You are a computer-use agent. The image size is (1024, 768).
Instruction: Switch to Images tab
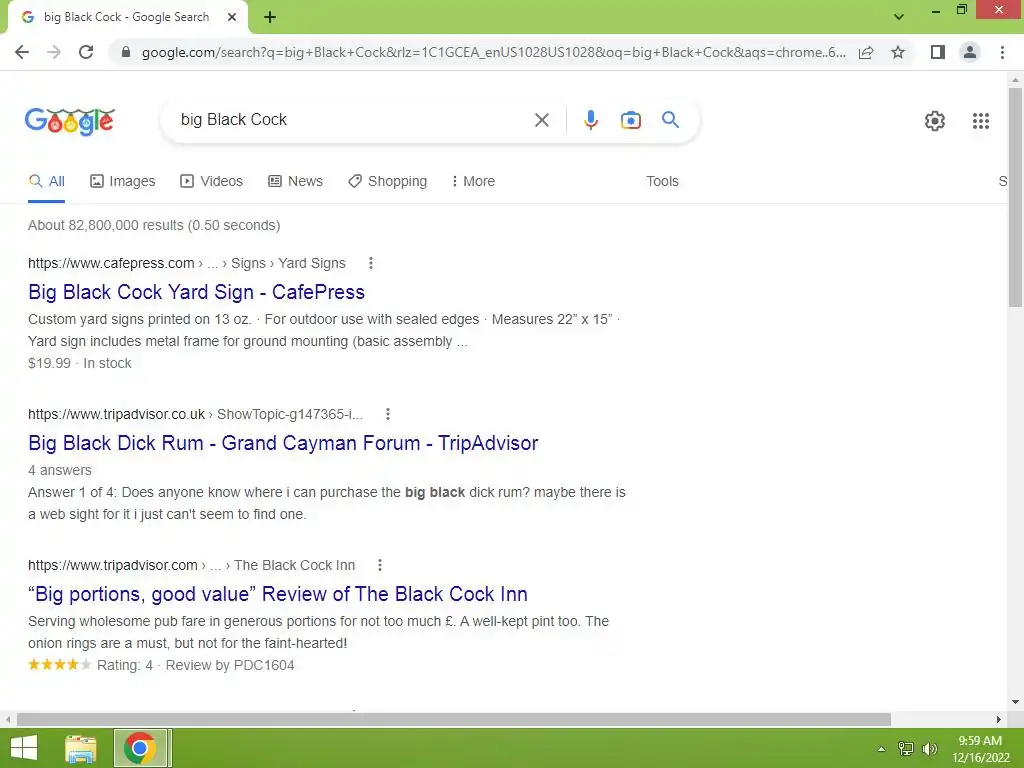[123, 182]
